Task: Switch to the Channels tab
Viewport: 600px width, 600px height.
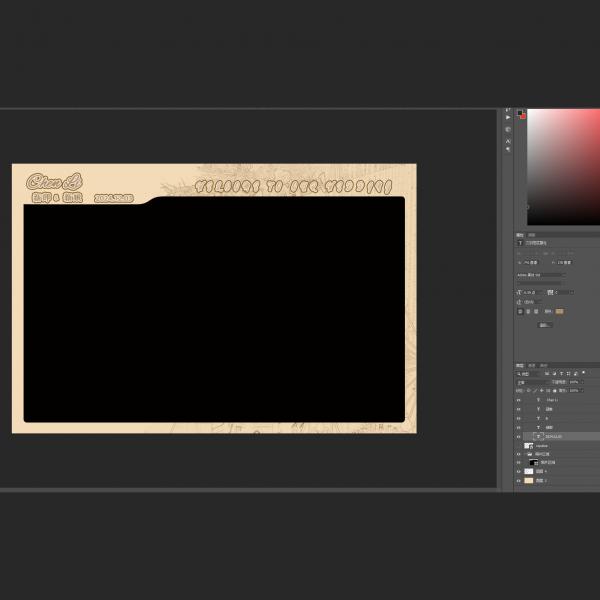Action: [532, 365]
